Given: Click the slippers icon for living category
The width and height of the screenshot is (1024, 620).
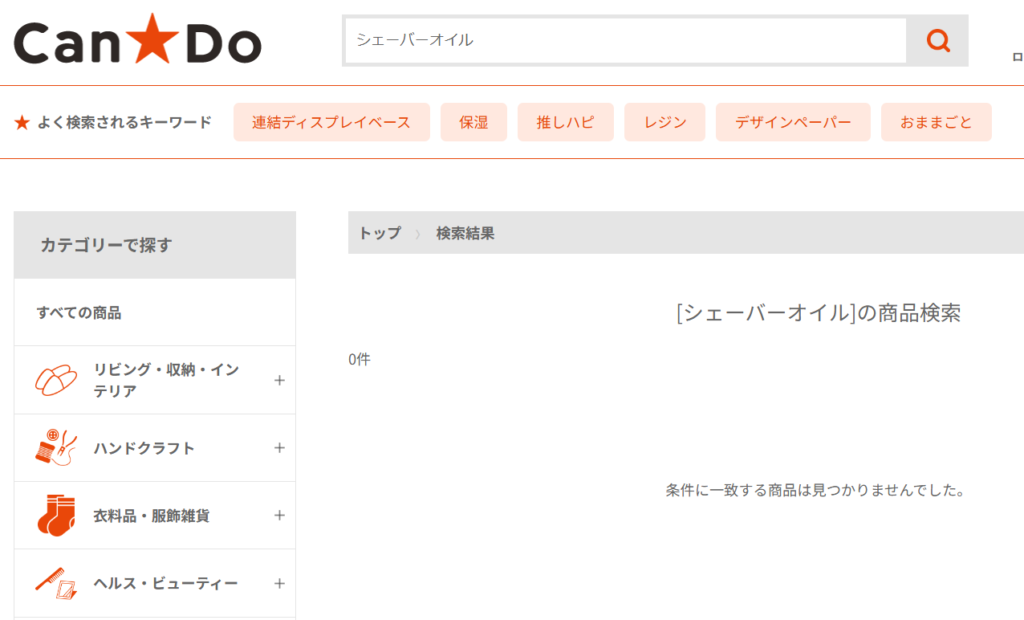Looking at the screenshot, I should coord(56,380).
